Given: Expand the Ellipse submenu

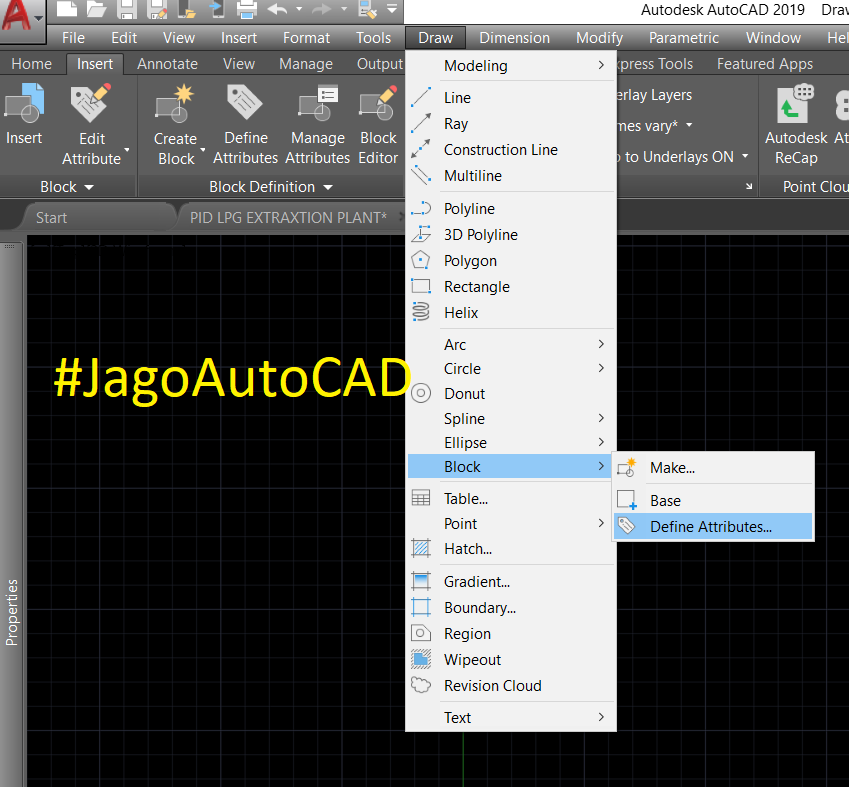Looking at the screenshot, I should (511, 443).
